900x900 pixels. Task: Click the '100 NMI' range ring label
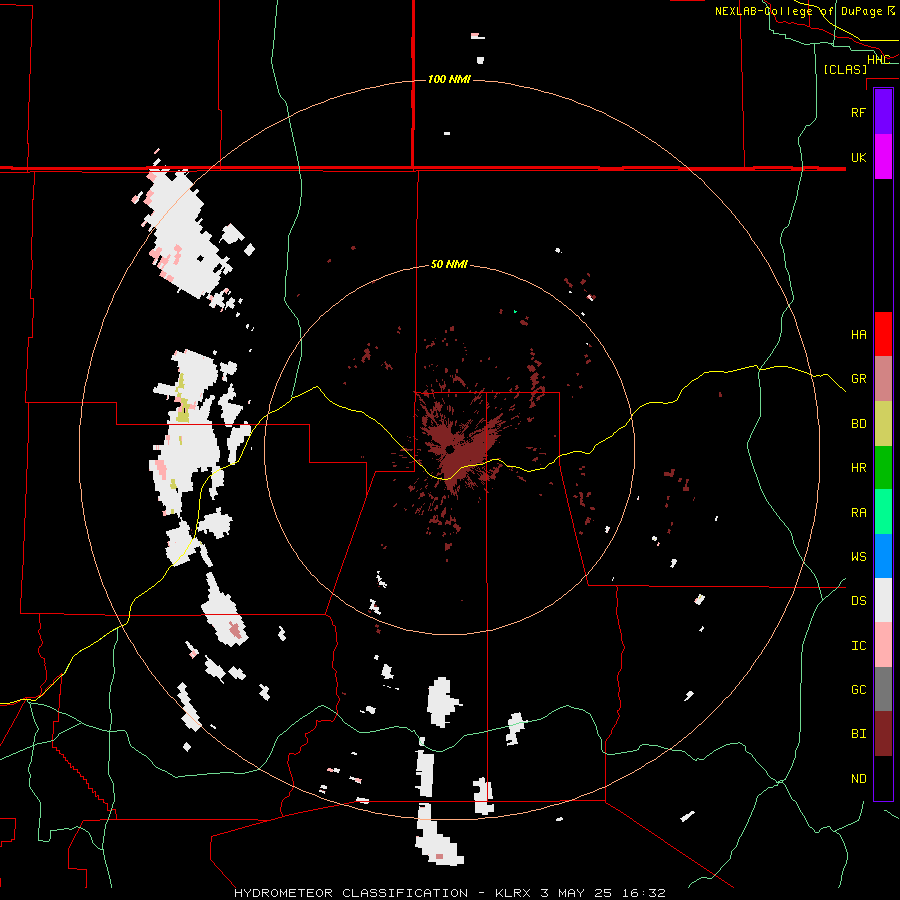point(449,79)
